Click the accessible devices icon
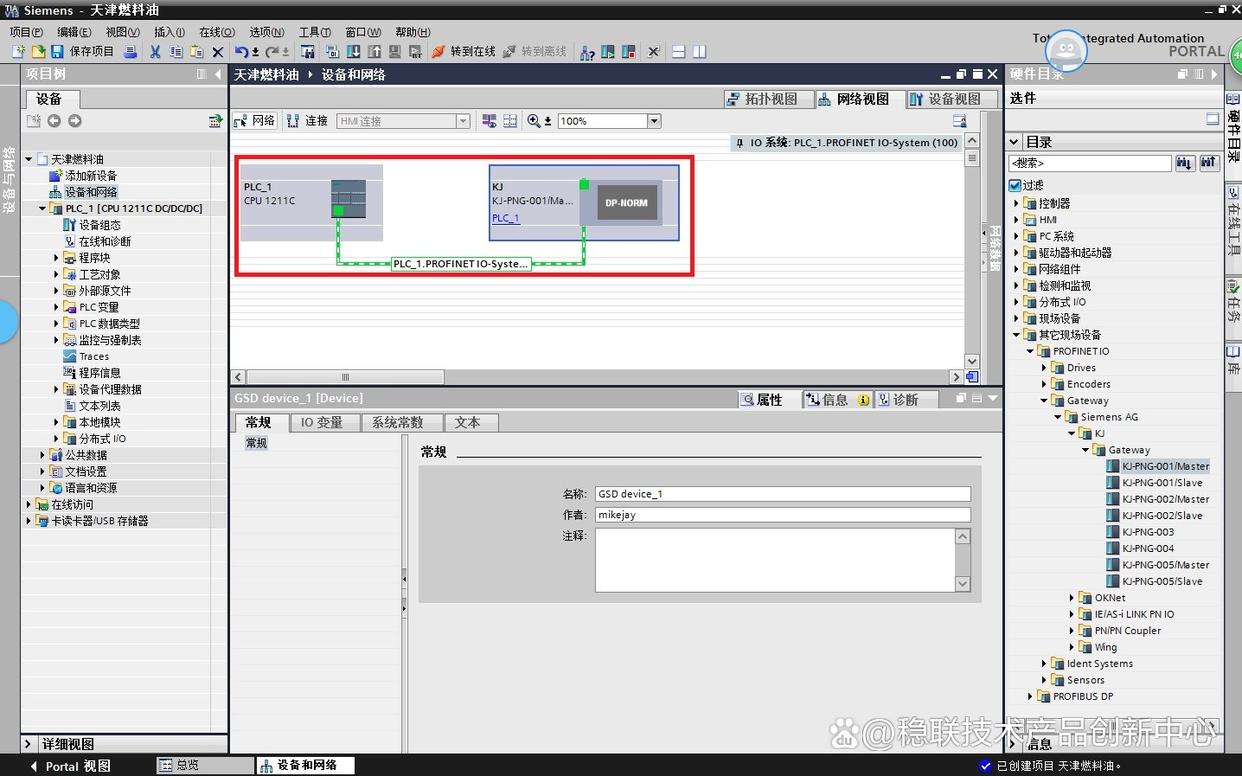Screen dimensions: 1242x776 coord(588,52)
